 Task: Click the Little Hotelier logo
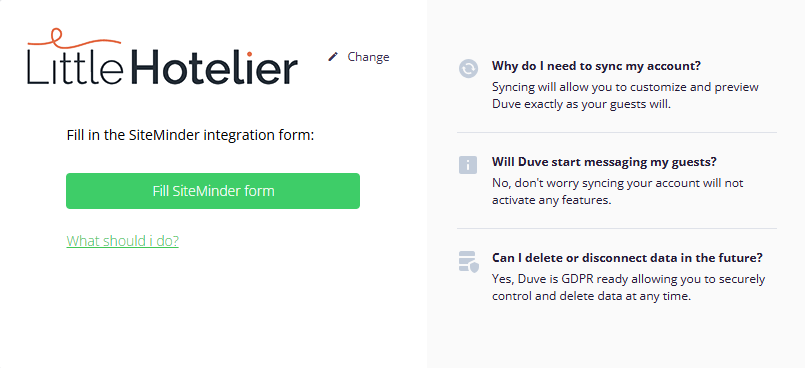[x=162, y=57]
